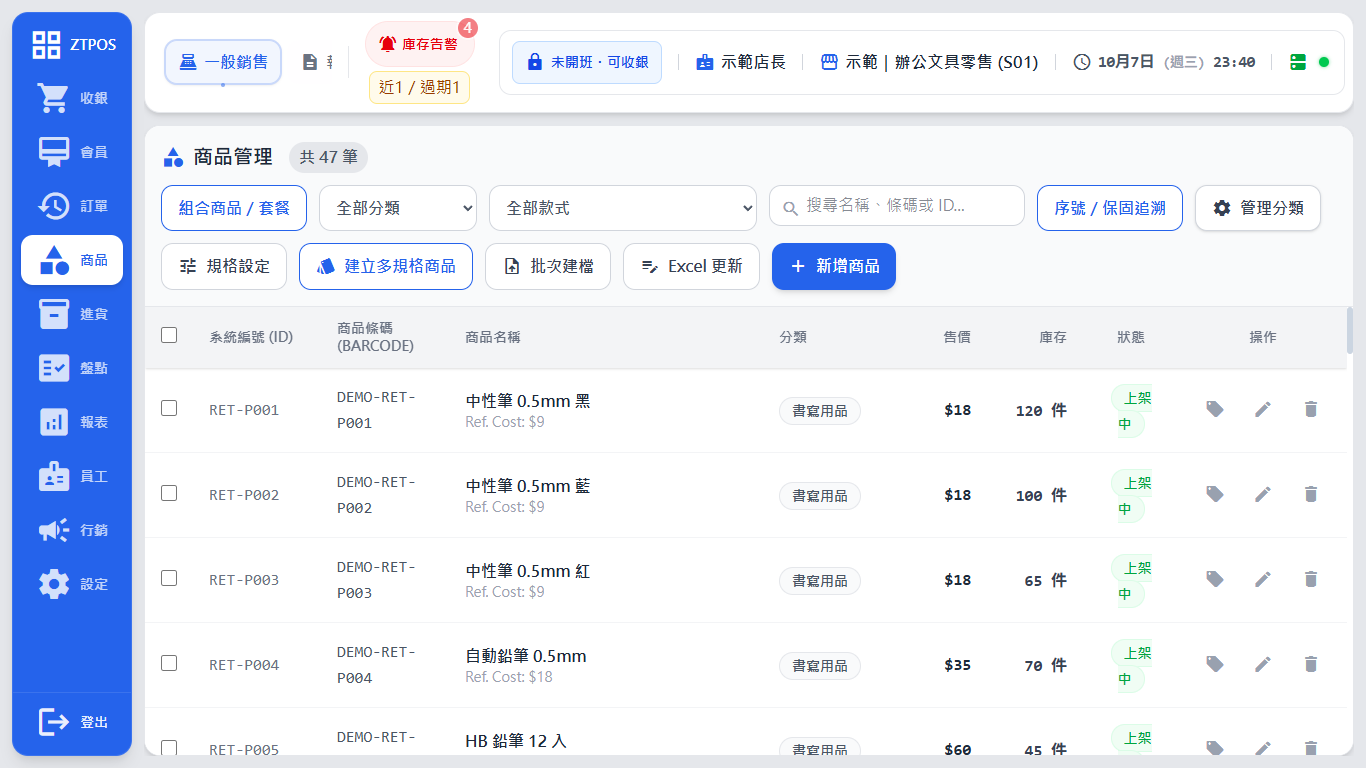Click 登出 to log out

click(x=72, y=721)
